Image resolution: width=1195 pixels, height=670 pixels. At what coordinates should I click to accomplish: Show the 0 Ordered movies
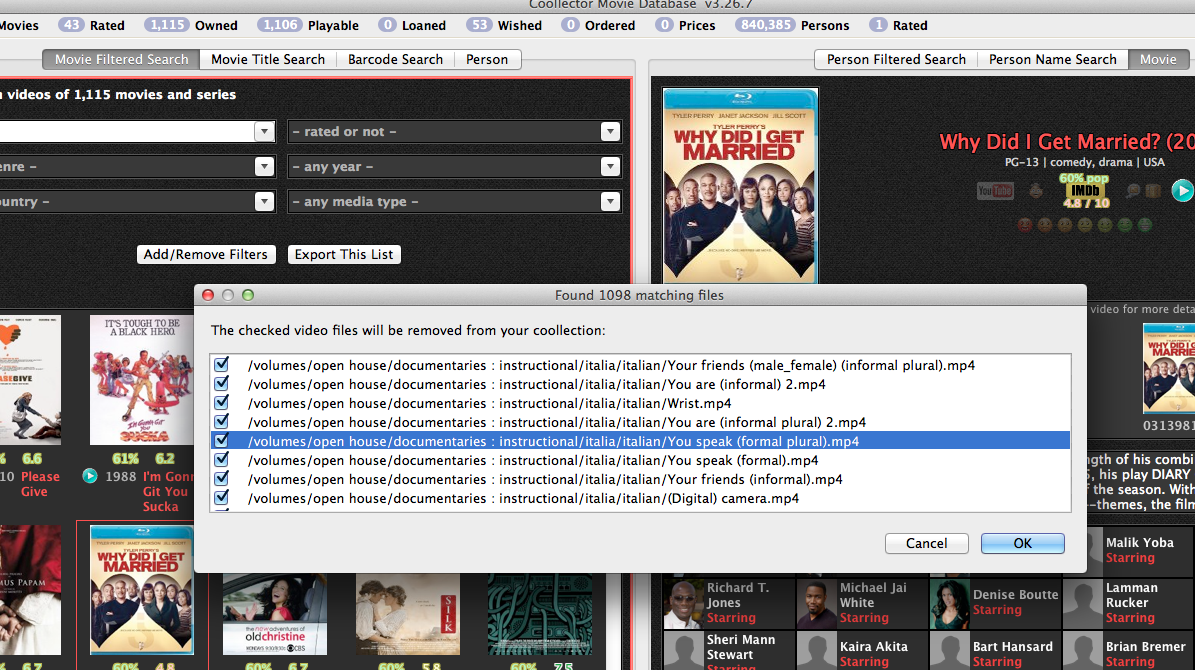598,25
